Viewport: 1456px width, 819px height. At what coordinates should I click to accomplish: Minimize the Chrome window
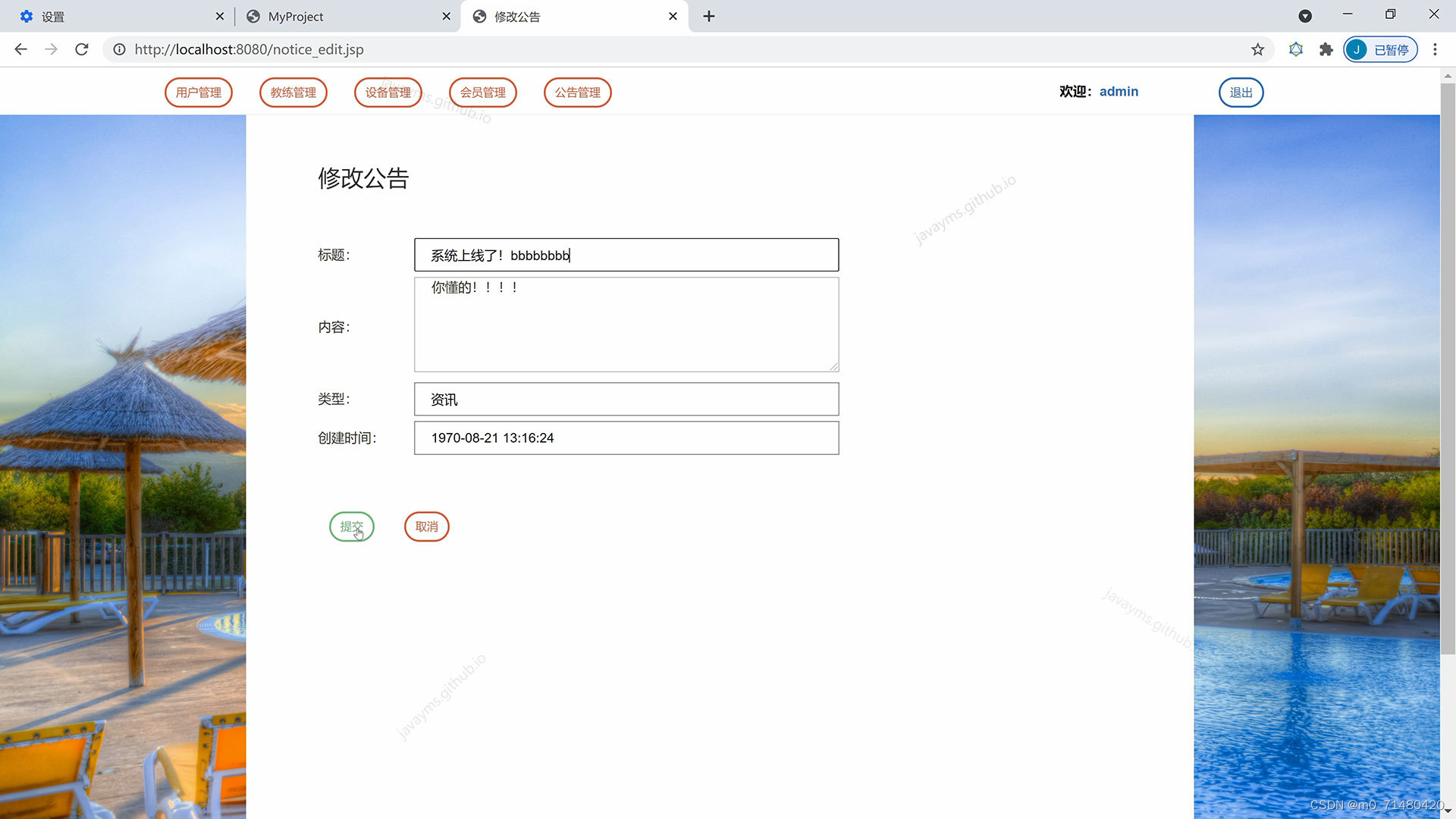pos(1348,14)
